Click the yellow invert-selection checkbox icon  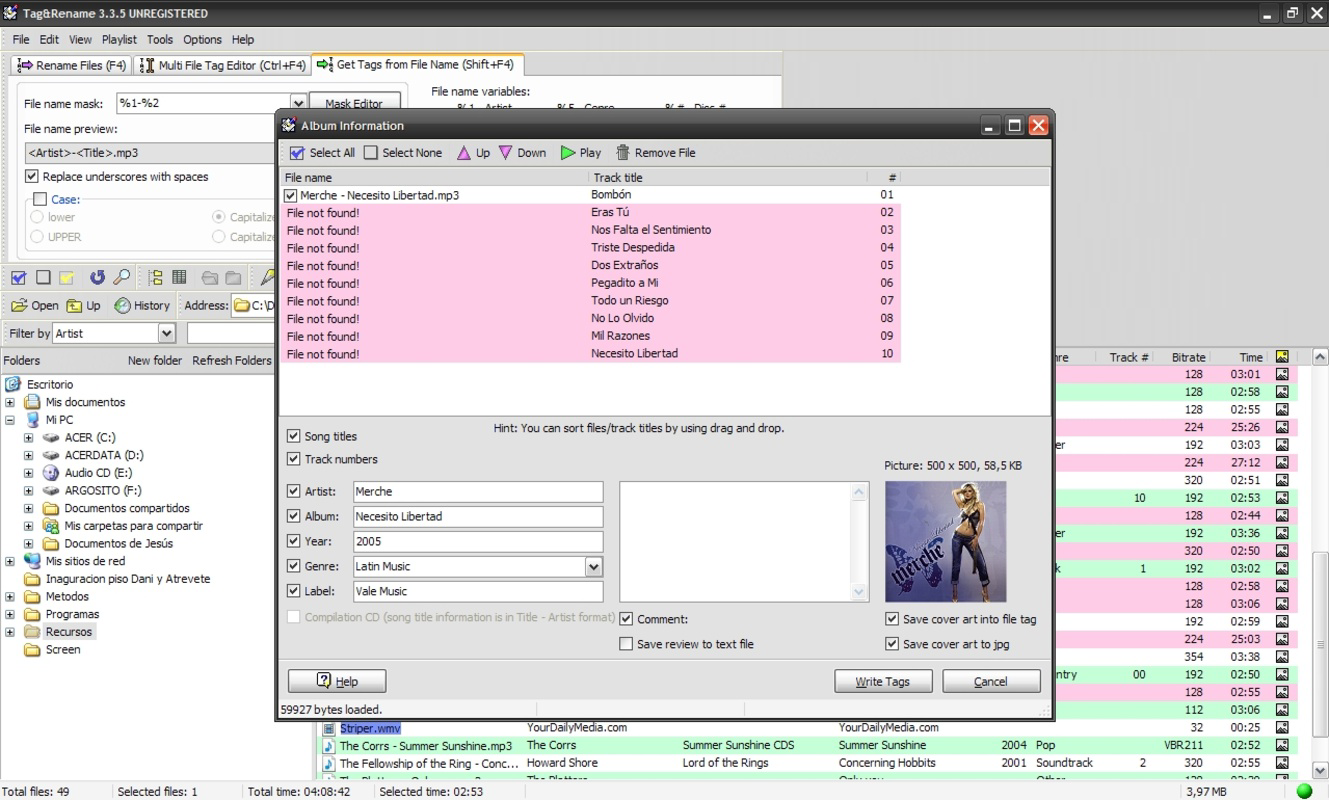click(67, 278)
